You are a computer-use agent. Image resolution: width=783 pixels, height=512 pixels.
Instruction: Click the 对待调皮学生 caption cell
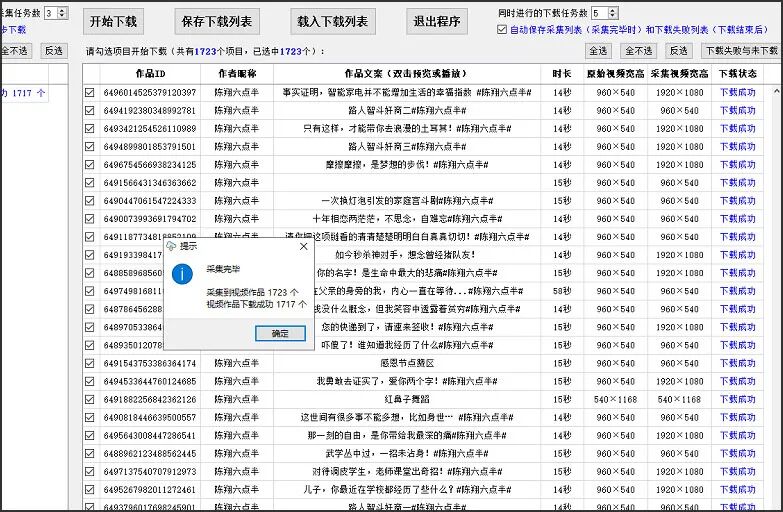tap(407, 472)
